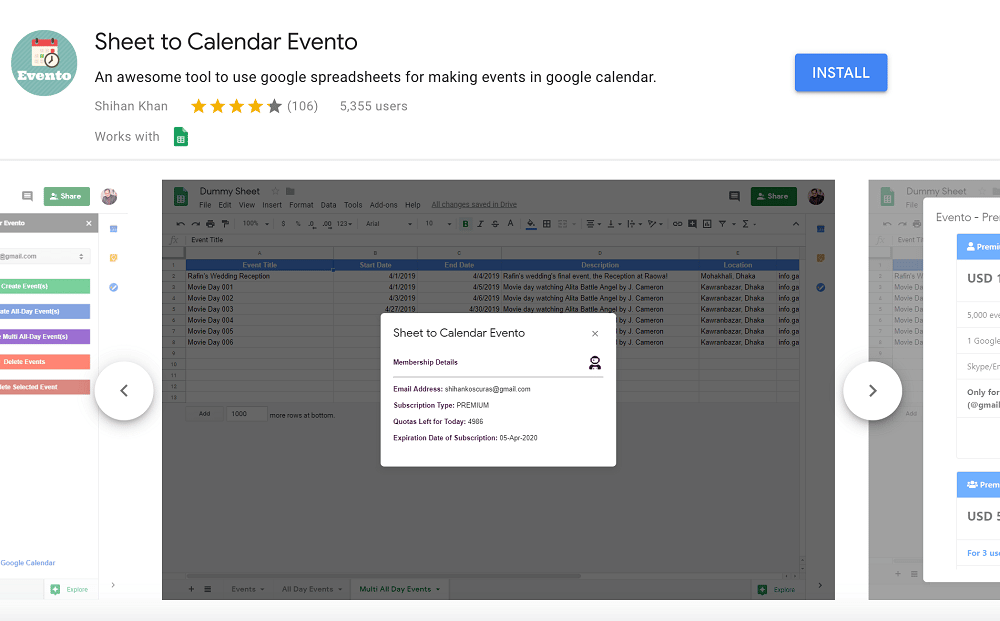The image size is (1000, 621).
Task: Click the Google Sheets works-with icon
Action: (x=181, y=137)
